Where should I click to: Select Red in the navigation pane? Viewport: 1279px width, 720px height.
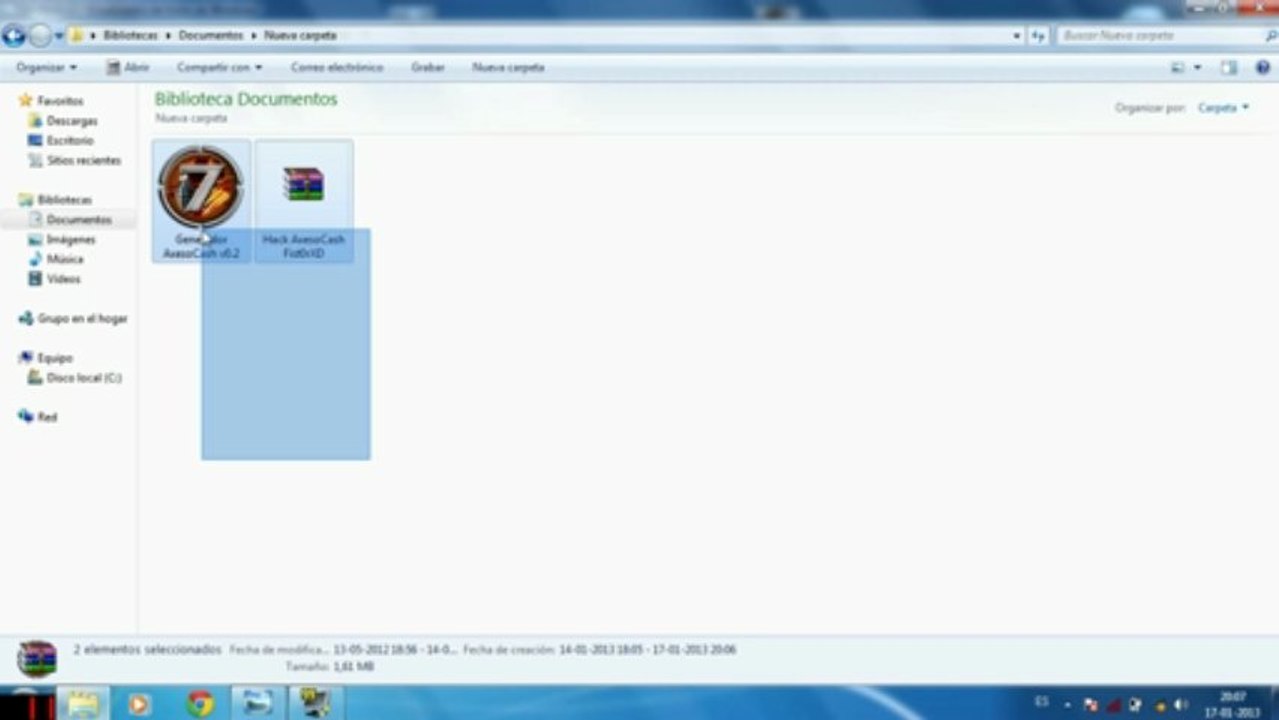[47, 417]
